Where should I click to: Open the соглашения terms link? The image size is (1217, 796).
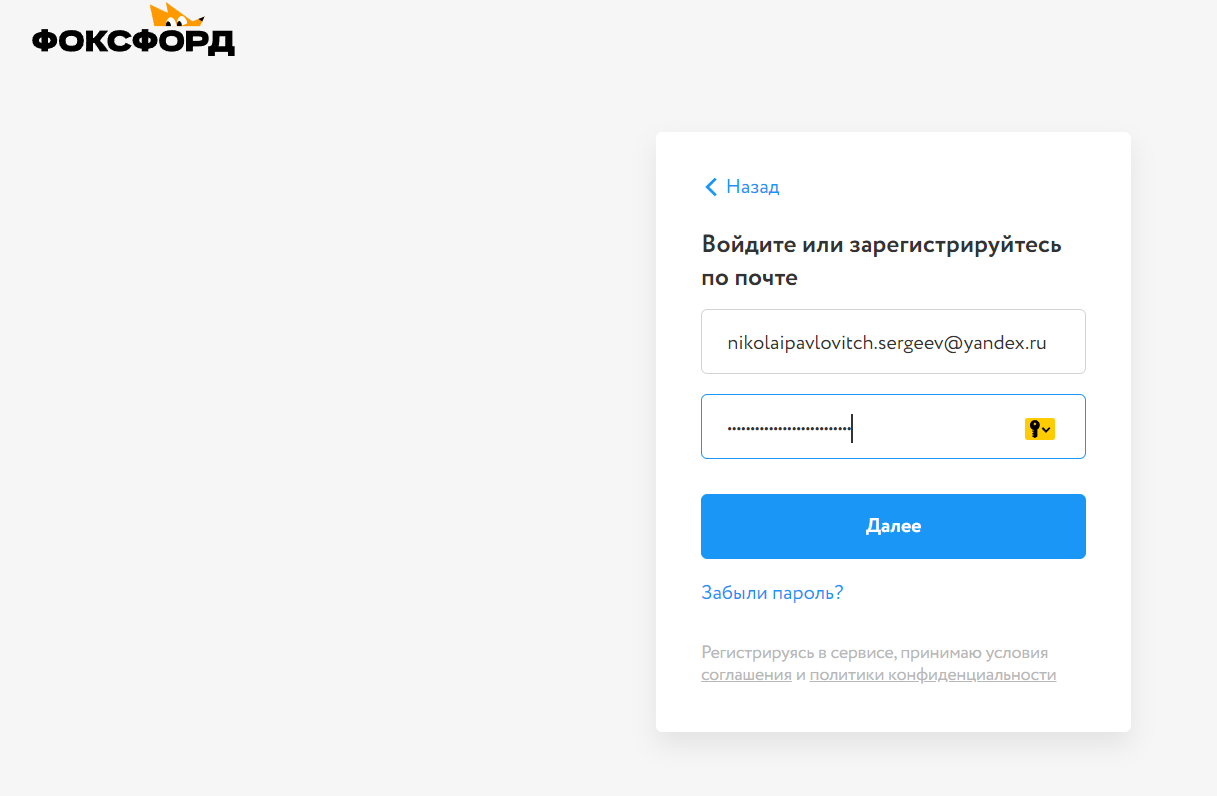(746, 675)
